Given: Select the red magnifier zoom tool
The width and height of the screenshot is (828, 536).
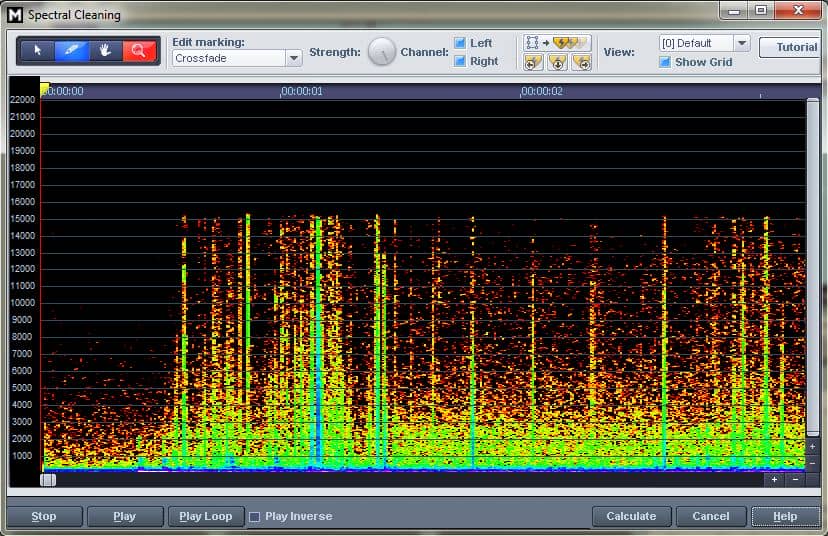Looking at the screenshot, I should pyautogui.click(x=139, y=51).
